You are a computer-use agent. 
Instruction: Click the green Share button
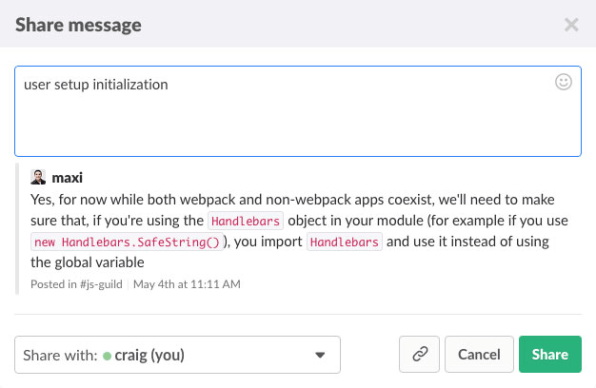pos(550,354)
